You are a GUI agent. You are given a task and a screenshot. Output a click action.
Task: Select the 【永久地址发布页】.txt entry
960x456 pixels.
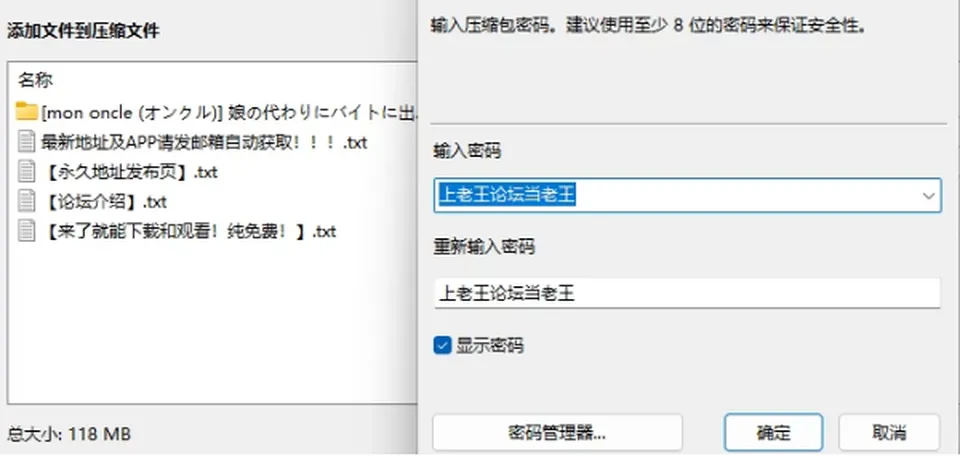(x=130, y=172)
